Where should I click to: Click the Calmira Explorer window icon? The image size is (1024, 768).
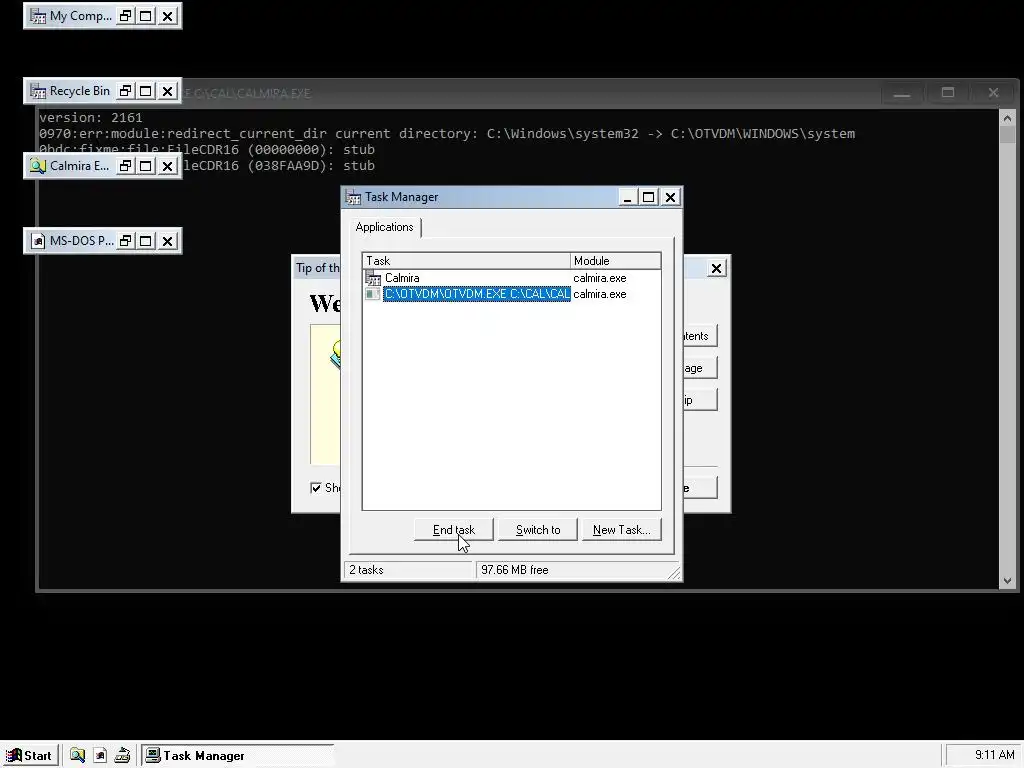(39, 167)
